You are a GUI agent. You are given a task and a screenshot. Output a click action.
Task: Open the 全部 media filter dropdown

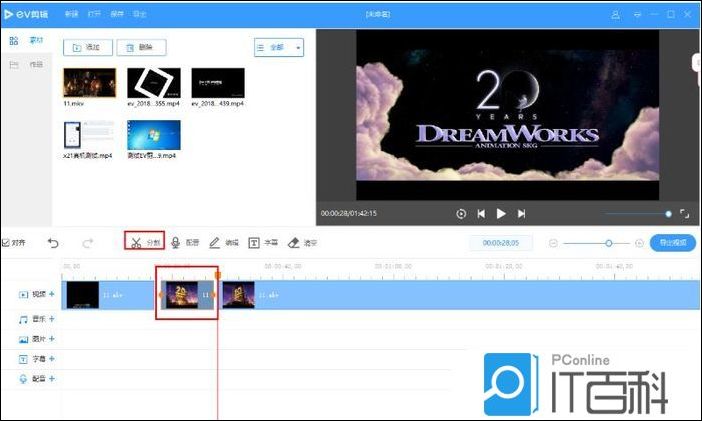coord(279,47)
